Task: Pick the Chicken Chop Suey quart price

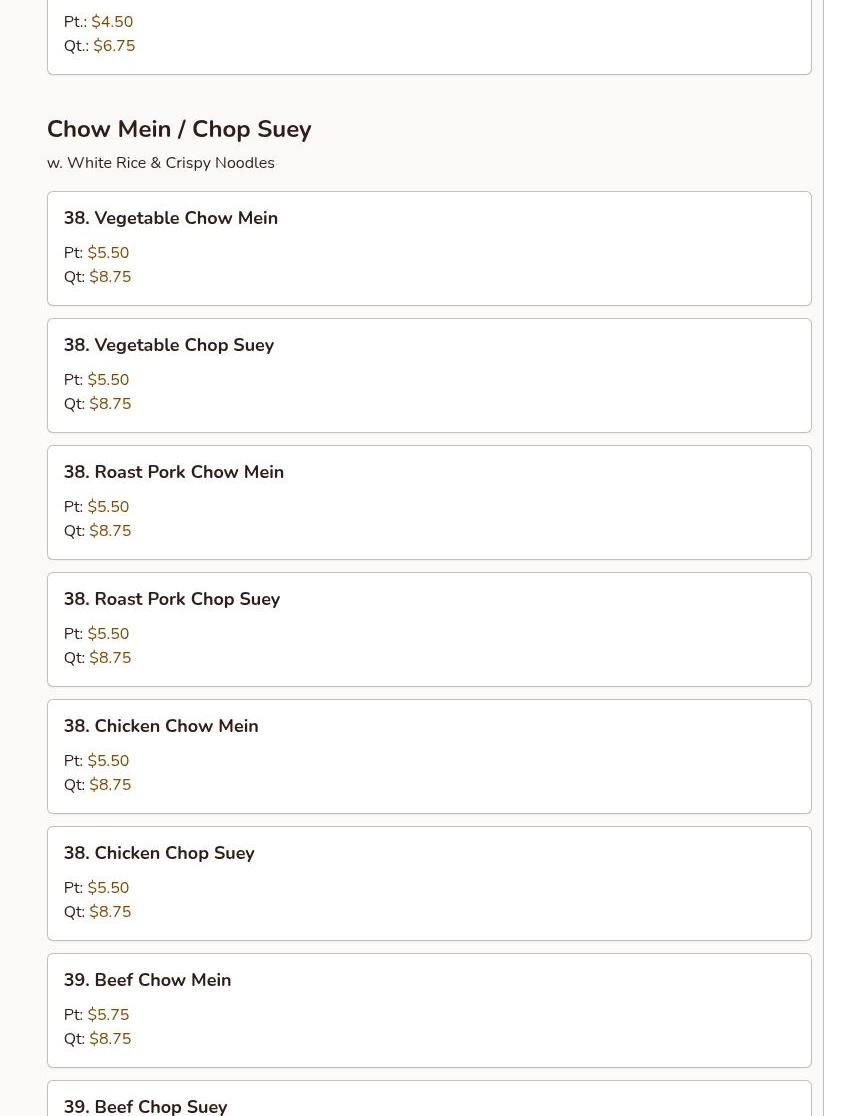Action: (x=110, y=912)
